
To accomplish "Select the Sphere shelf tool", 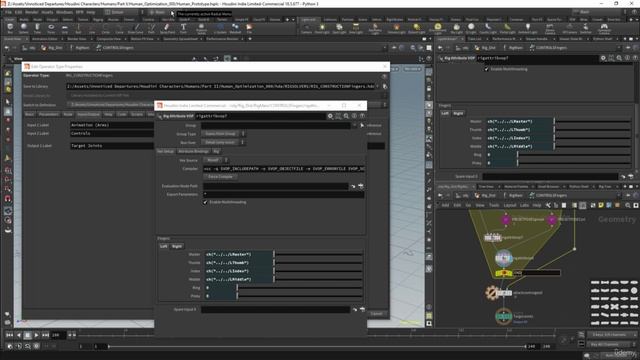I will (24, 28).
